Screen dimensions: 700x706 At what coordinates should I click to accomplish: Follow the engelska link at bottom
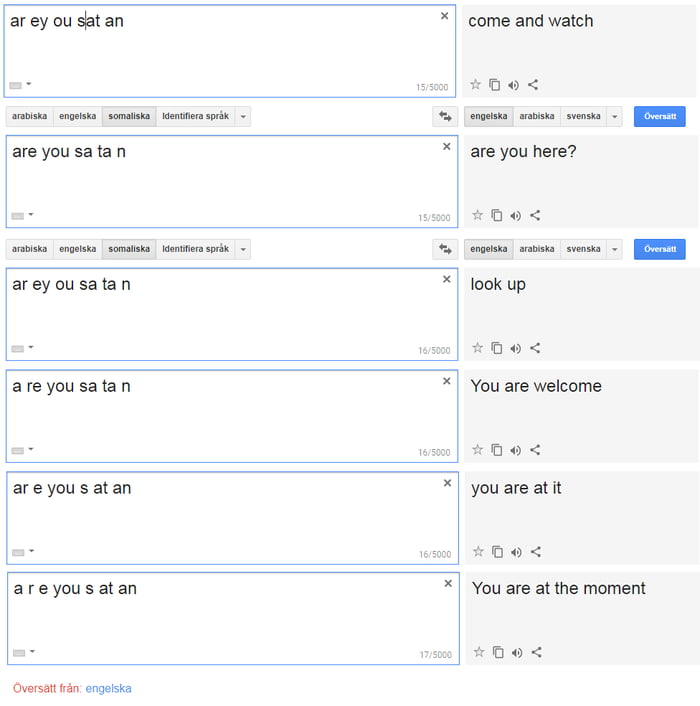pos(108,688)
